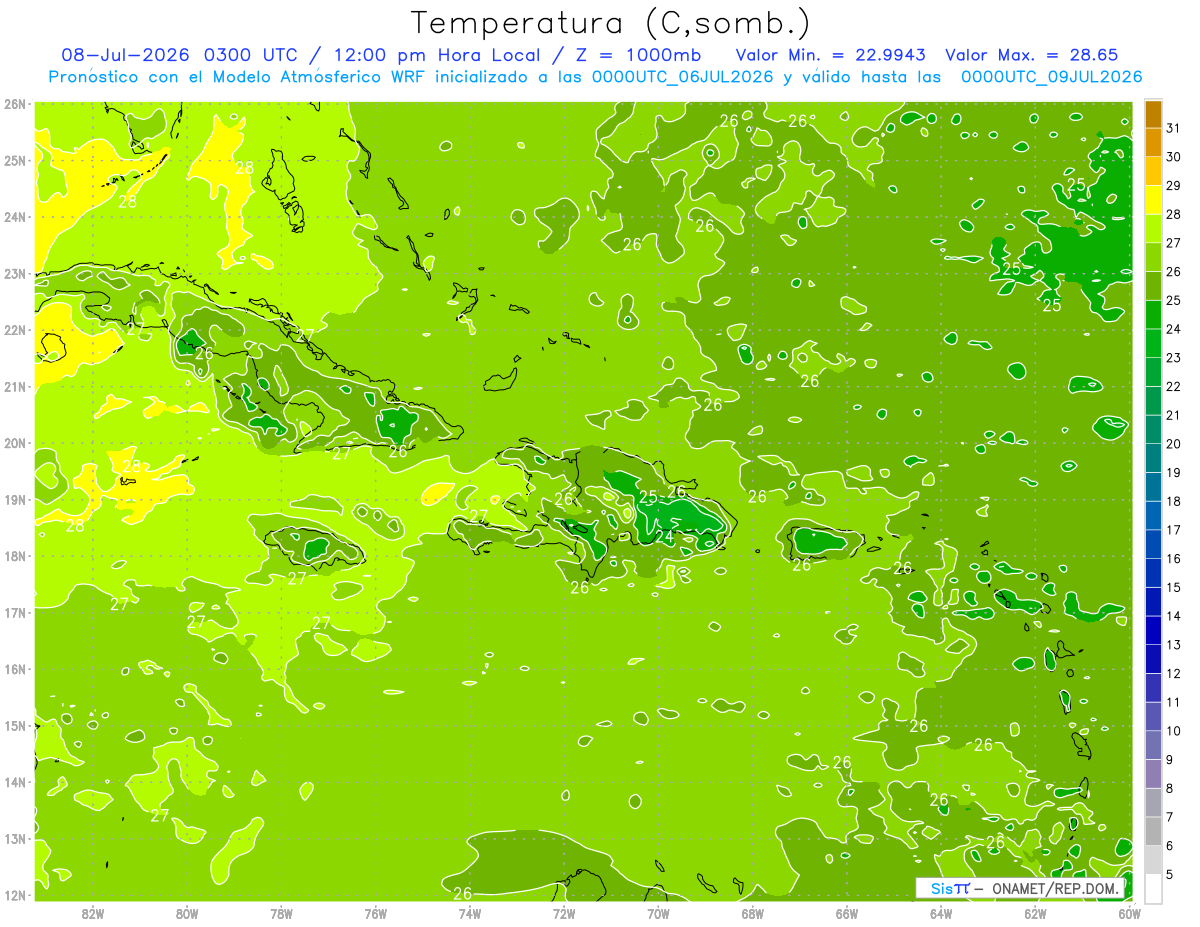Click the 25N latitude axis label
This screenshot has width=1200, height=927.
click(15, 160)
